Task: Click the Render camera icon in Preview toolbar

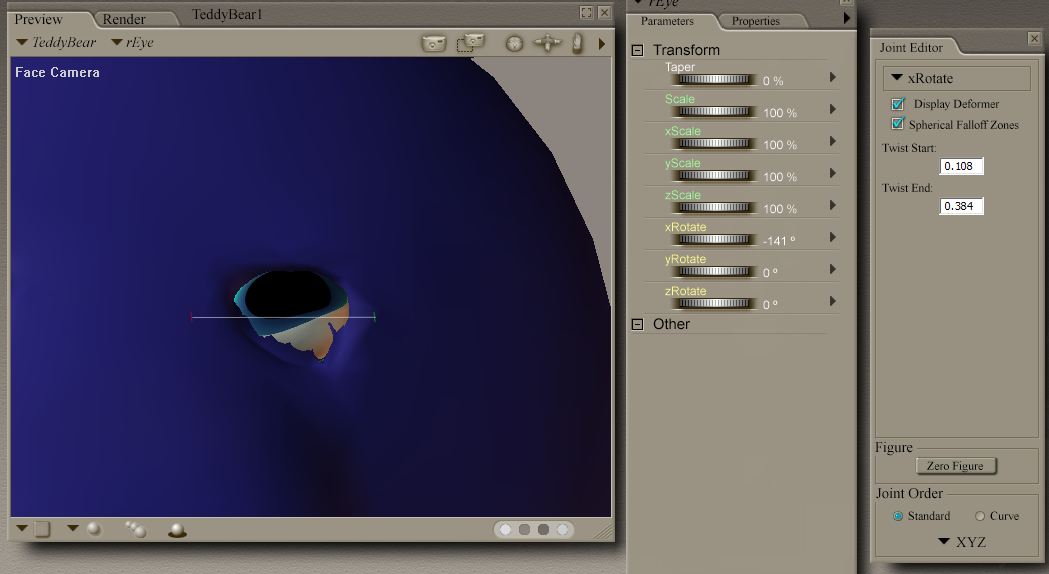Action: click(433, 43)
